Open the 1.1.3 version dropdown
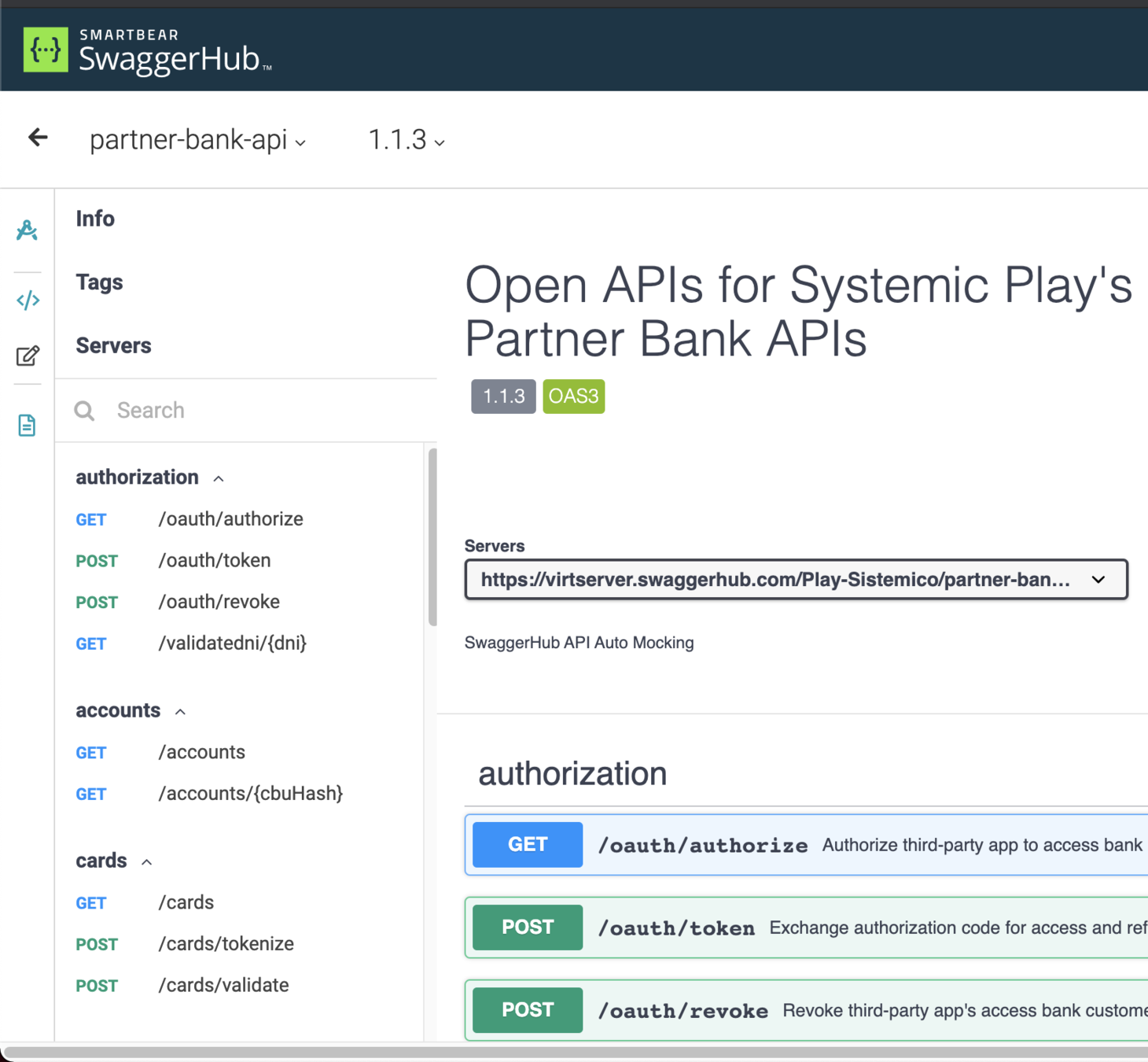Viewport: 1148px width, 1062px height. pyautogui.click(x=407, y=140)
